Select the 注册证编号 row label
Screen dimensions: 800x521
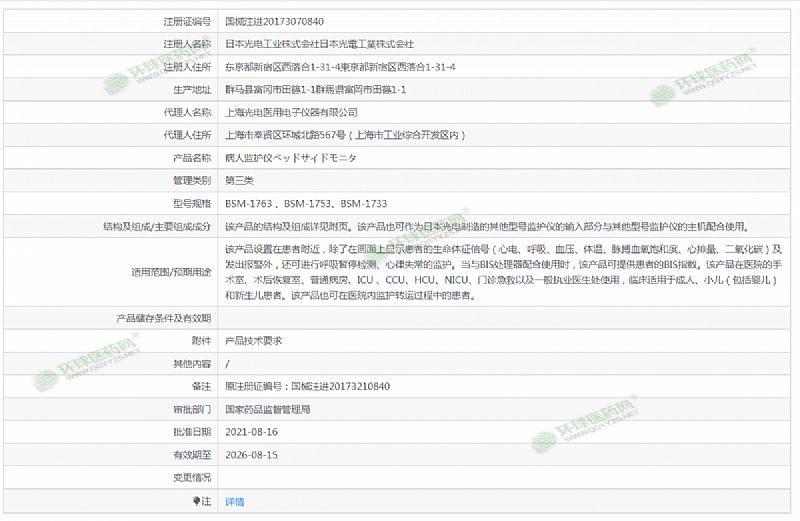pos(187,21)
